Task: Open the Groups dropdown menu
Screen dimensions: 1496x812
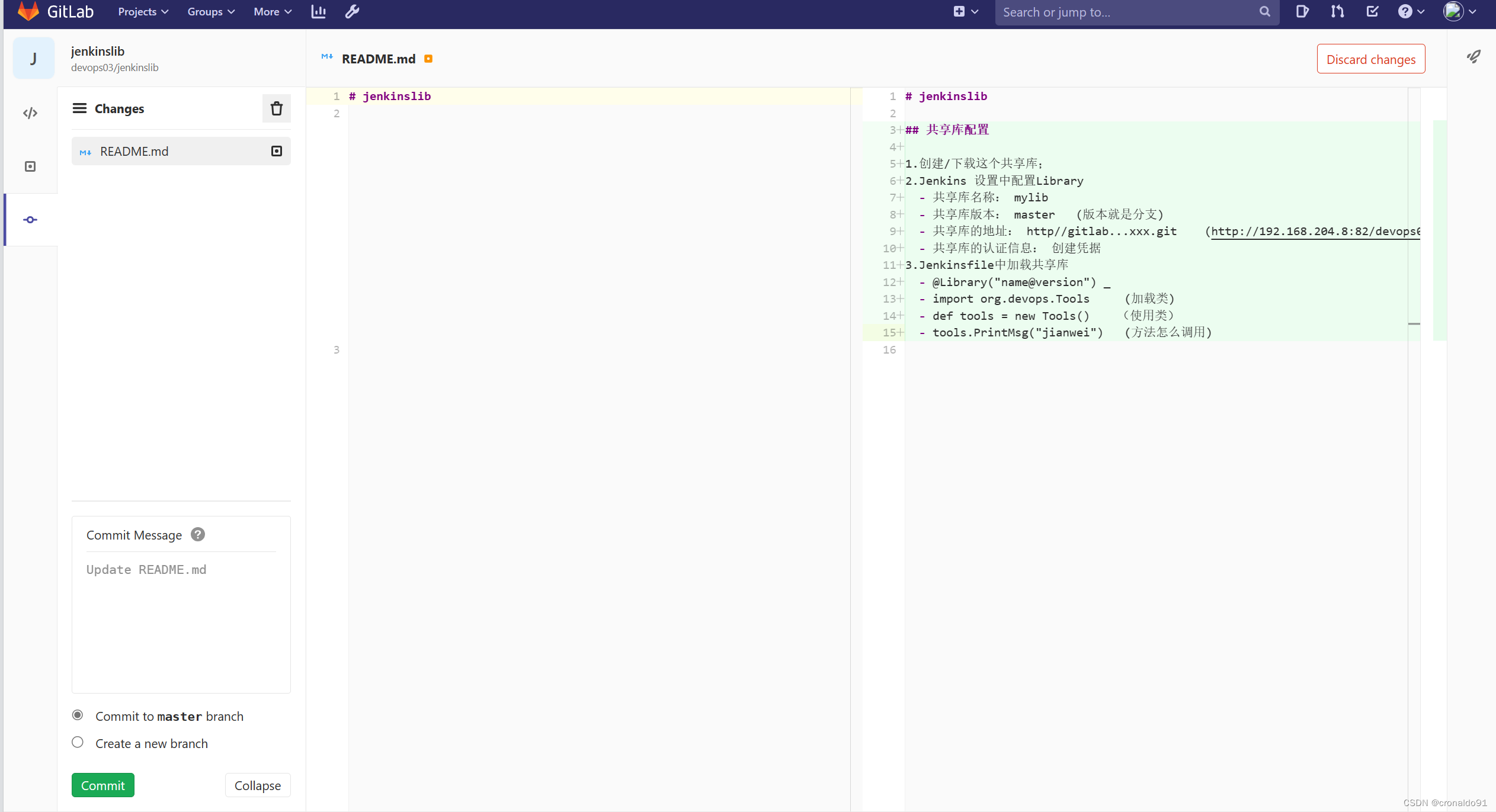Action: click(x=211, y=12)
